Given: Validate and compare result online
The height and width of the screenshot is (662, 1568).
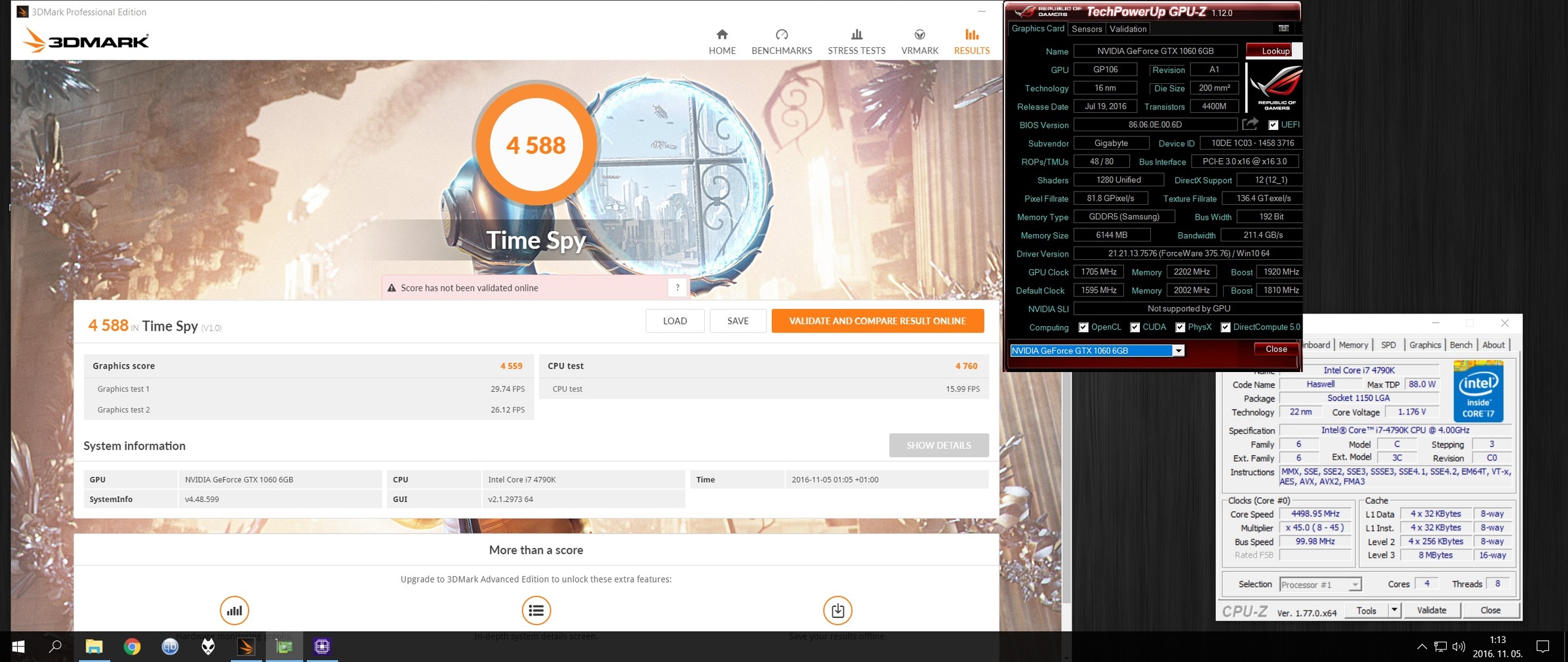Looking at the screenshot, I should tap(877, 321).
